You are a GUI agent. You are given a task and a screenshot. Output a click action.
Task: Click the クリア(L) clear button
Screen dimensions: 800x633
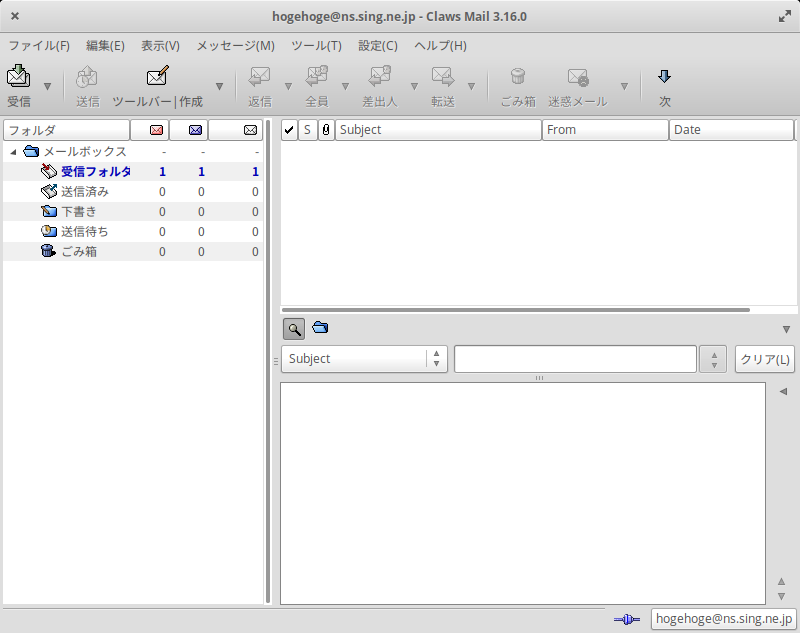(765, 359)
